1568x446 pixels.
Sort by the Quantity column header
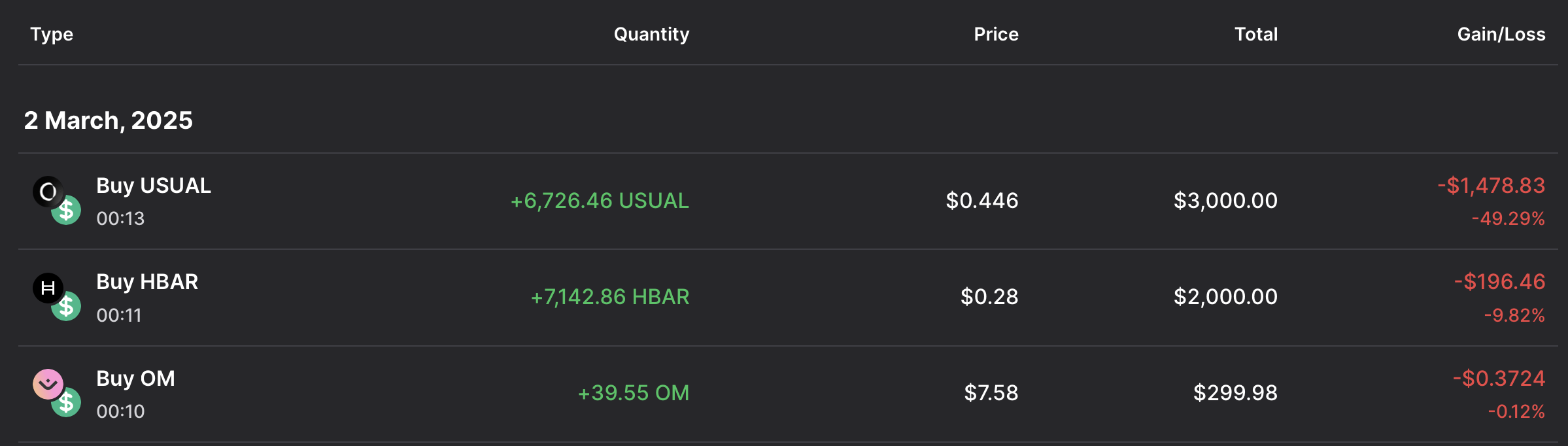pyautogui.click(x=651, y=34)
